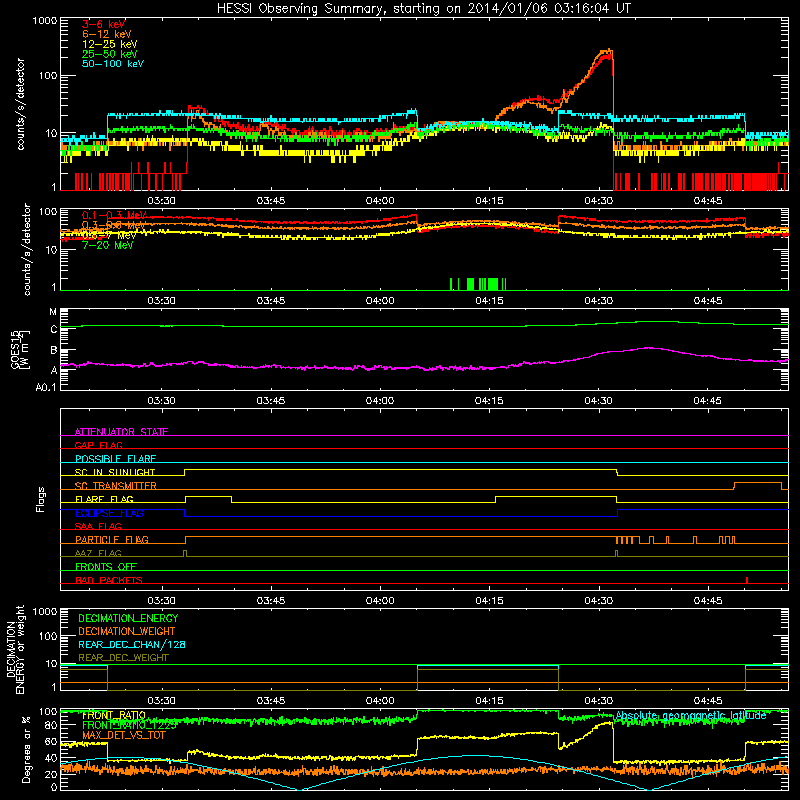The image size is (800, 800).
Task: Click the top panel counts/s/detector axis label
Action: 20,104
